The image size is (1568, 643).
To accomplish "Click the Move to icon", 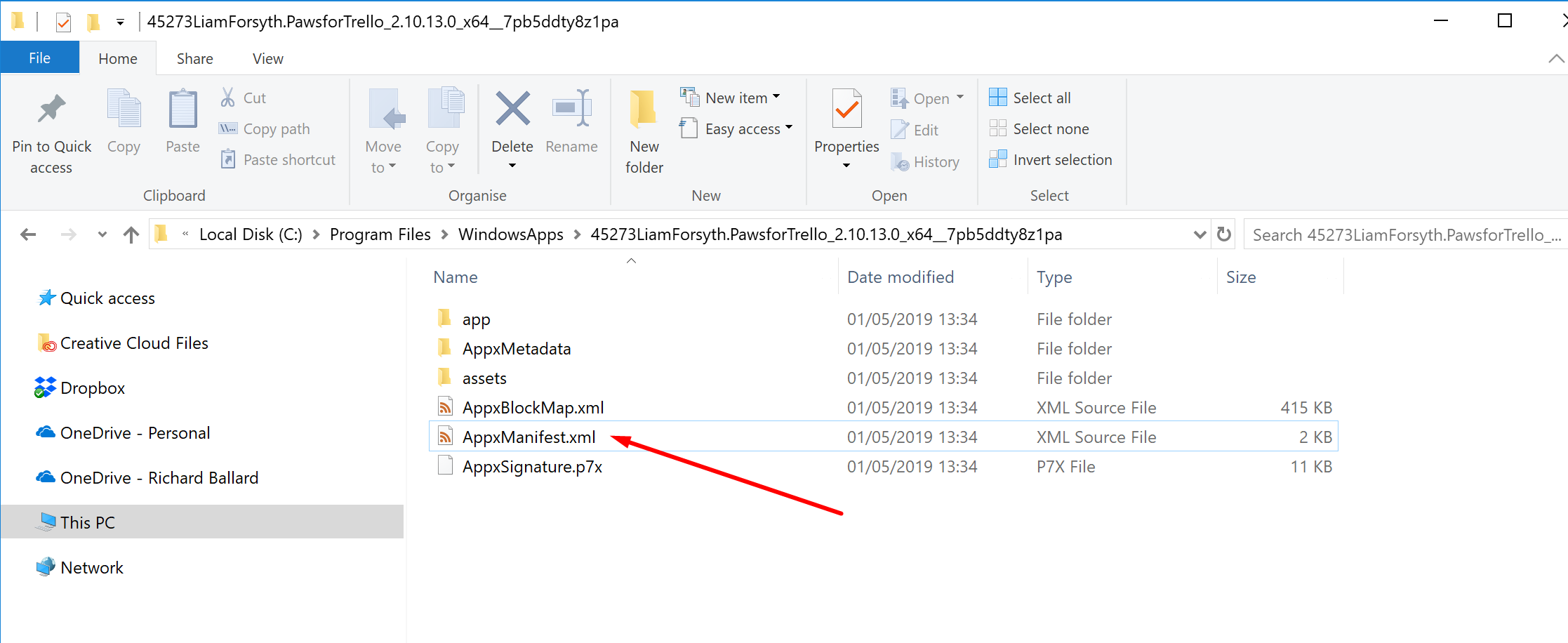I will (386, 109).
